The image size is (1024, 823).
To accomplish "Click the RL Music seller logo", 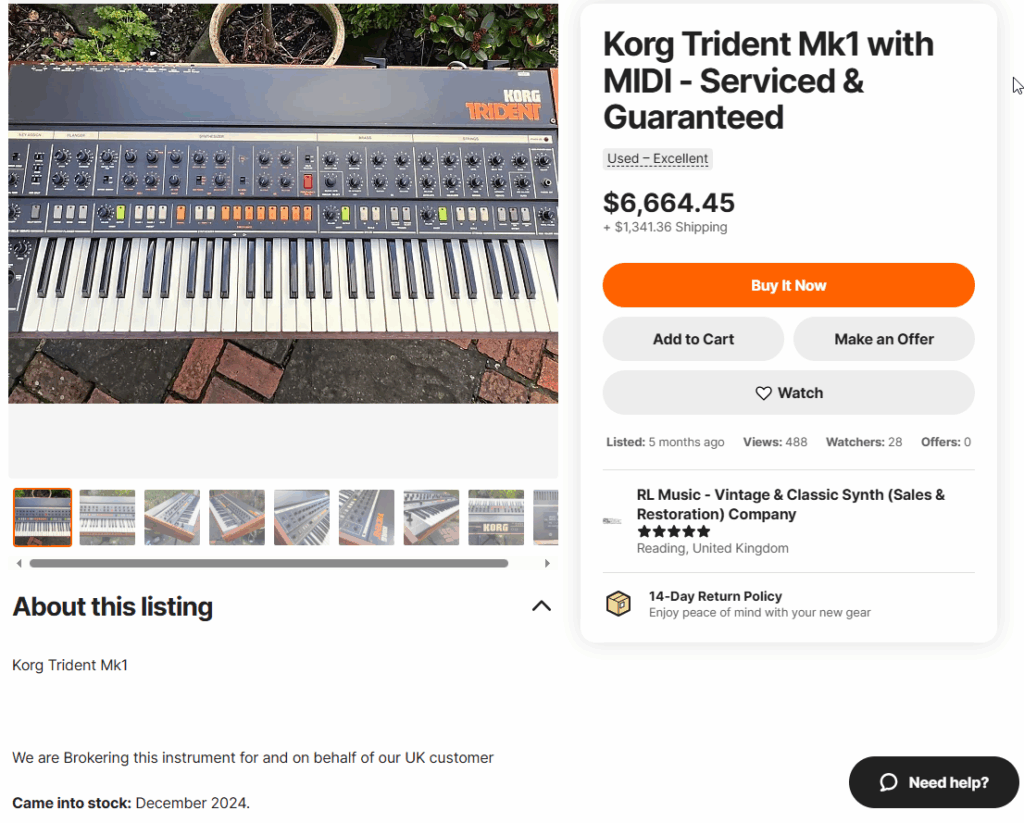I will point(612,521).
